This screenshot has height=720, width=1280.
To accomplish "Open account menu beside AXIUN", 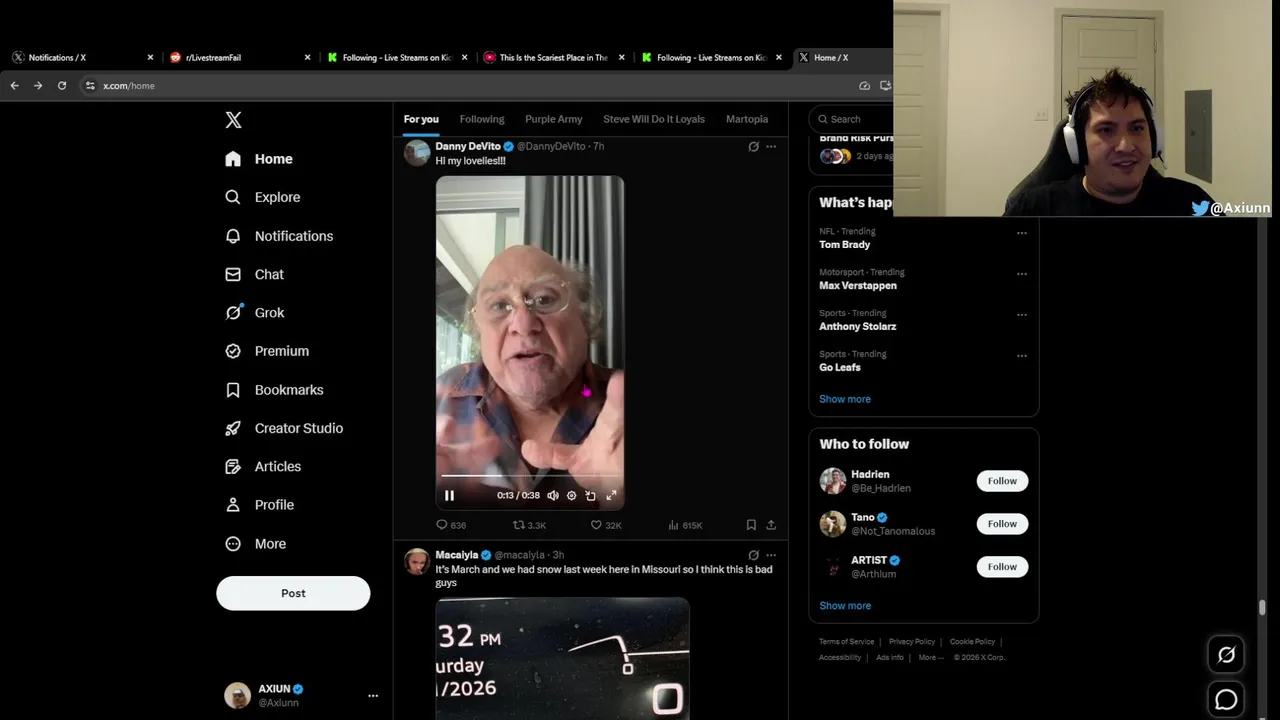I will coord(373,696).
